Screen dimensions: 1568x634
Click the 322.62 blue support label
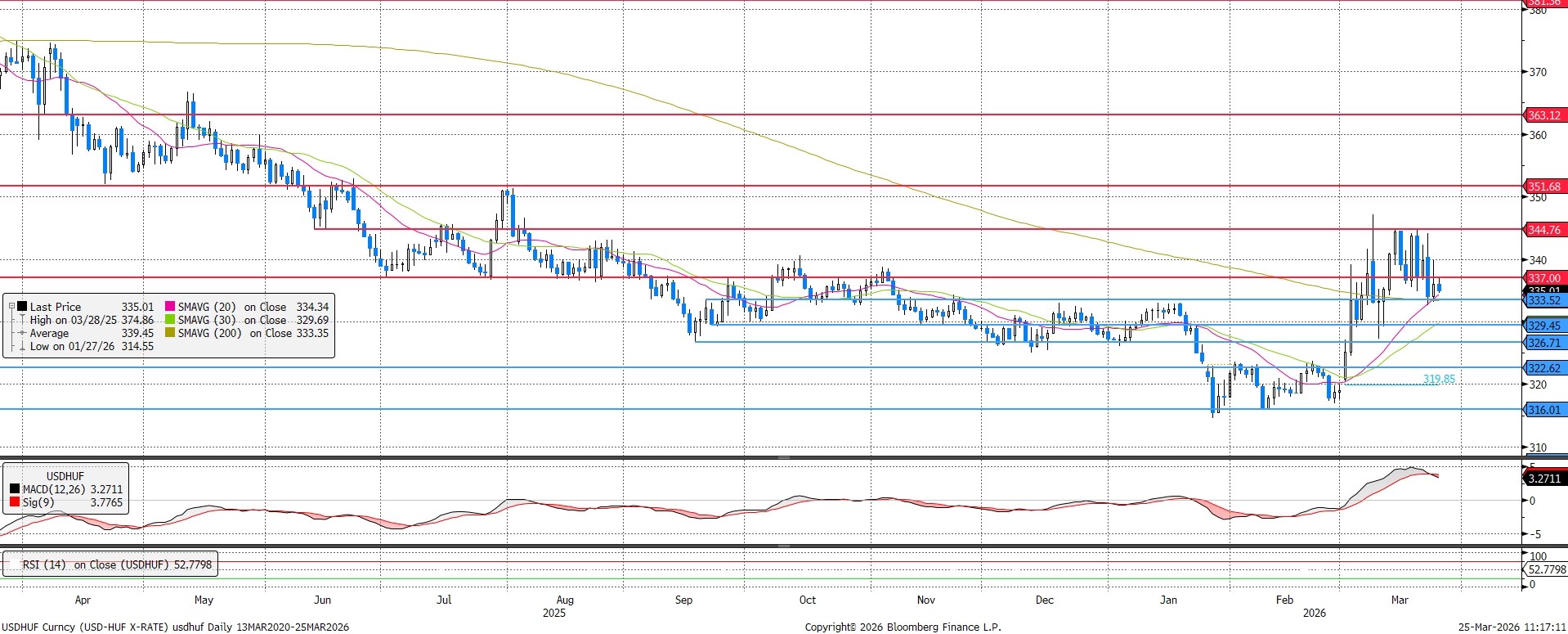tap(1544, 368)
